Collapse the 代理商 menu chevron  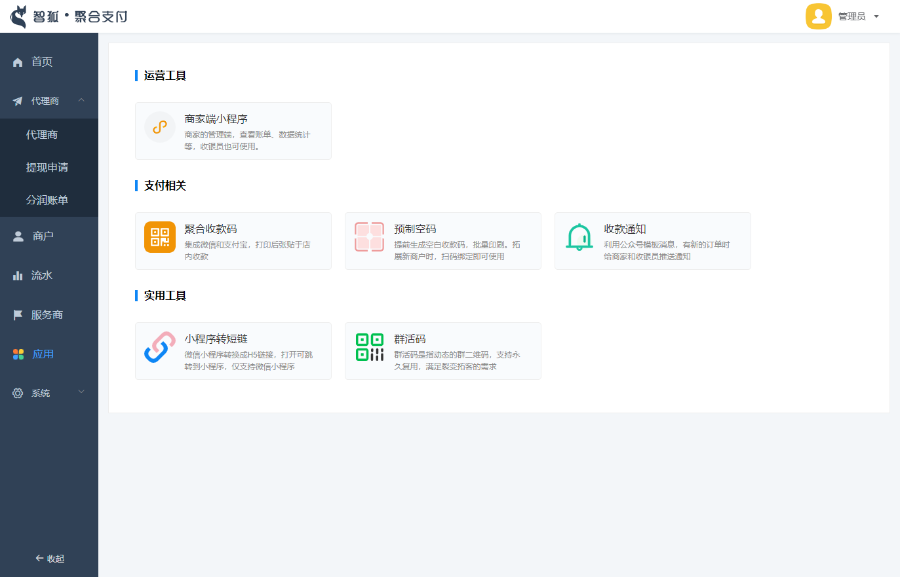82,100
